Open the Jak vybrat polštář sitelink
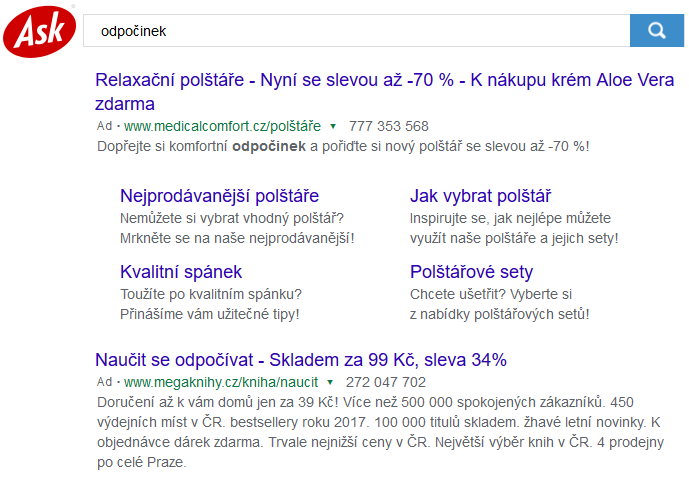The image size is (689, 477). click(480, 196)
